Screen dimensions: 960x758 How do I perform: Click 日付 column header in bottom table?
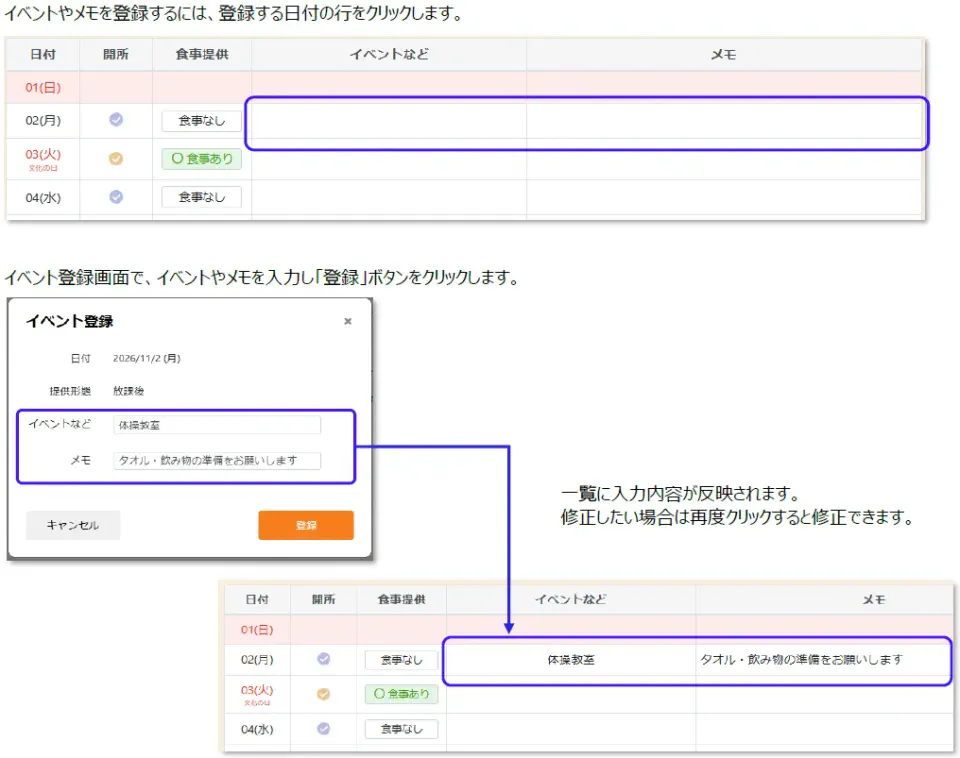[x=257, y=599]
